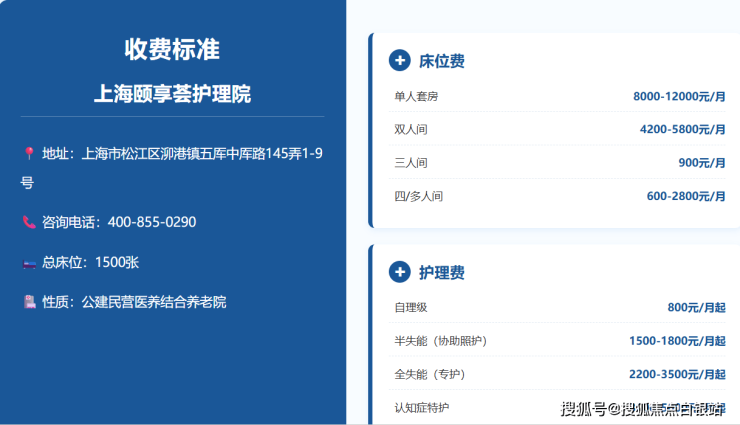Click the 单人套房 row label
This screenshot has height=425, width=740.
416,97
